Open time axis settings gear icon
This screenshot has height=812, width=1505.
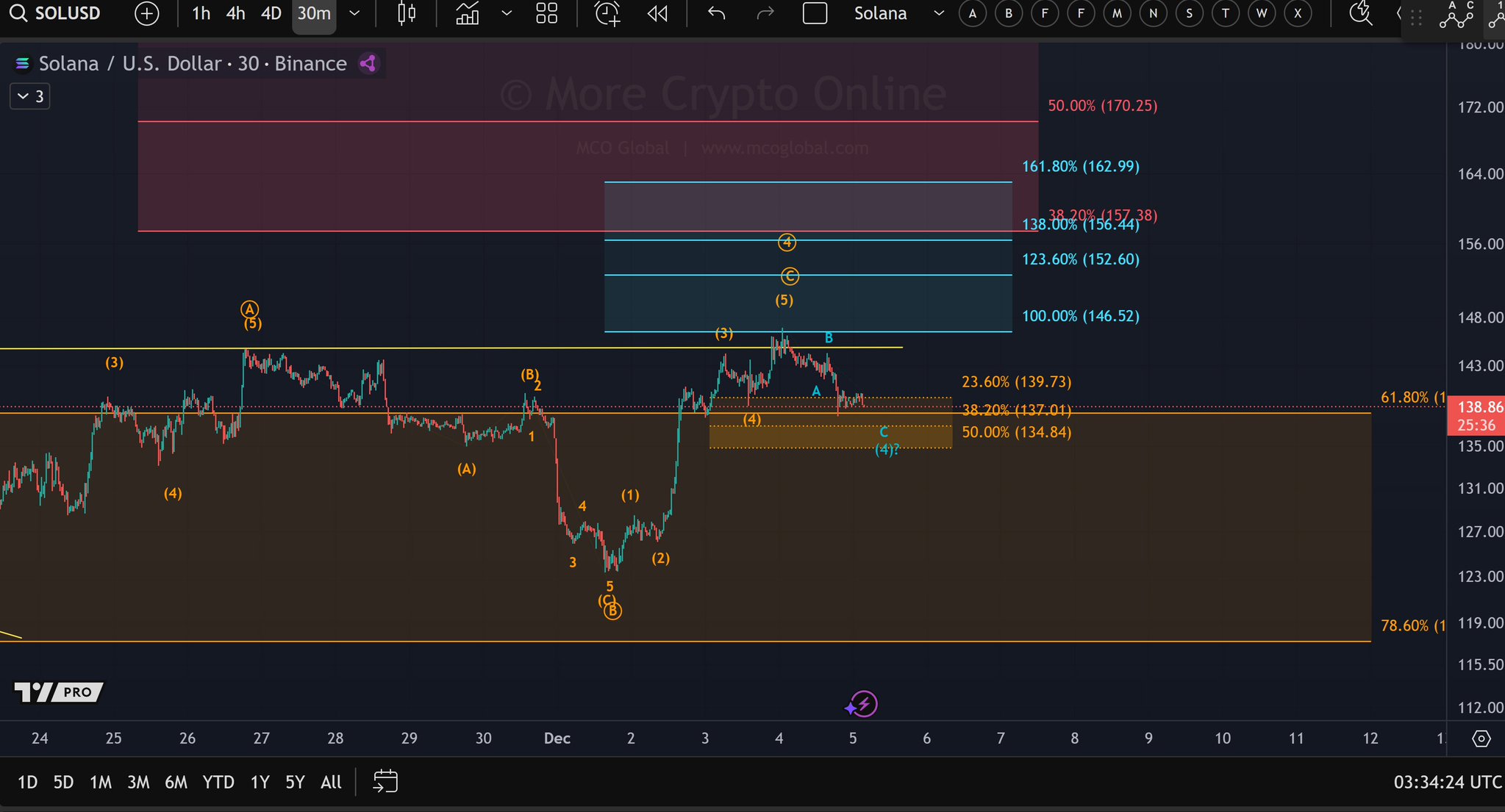click(1481, 739)
